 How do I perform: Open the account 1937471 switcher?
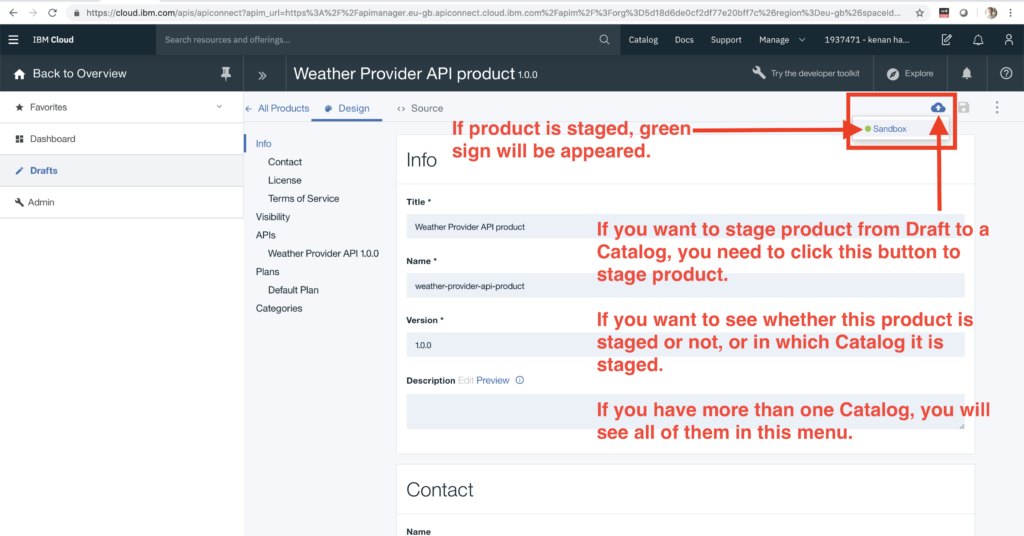point(867,40)
